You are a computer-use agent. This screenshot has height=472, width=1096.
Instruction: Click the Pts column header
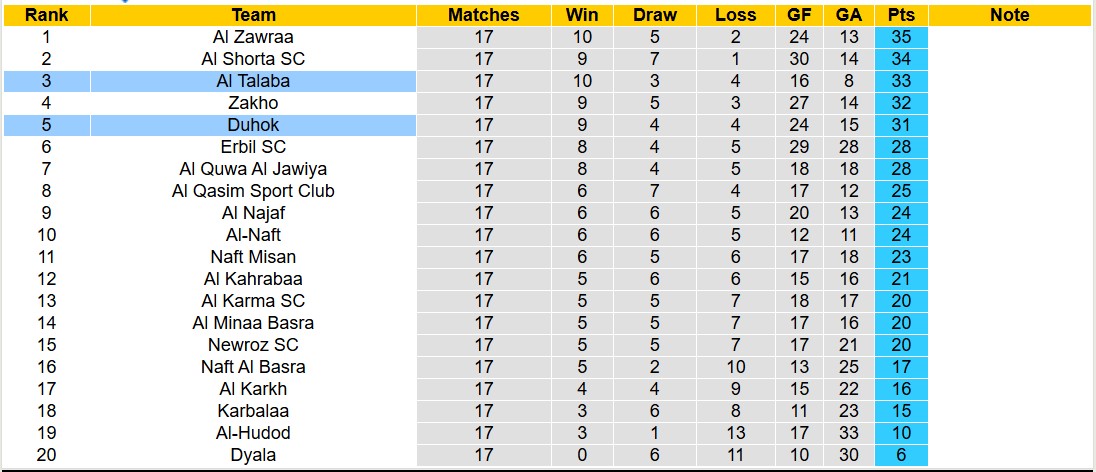901,15
